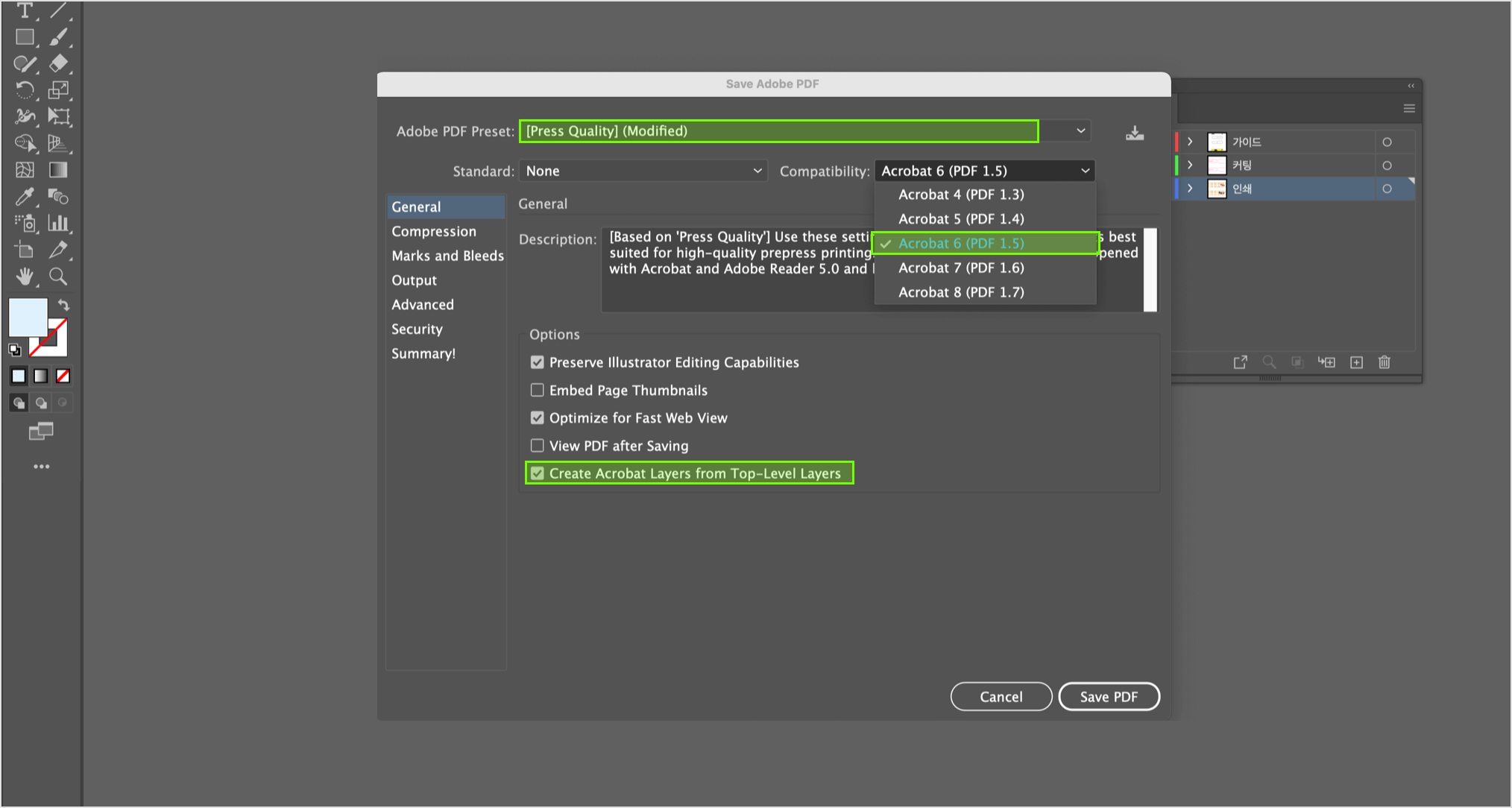Click the Swap Fill and Stroke arrow
Screen dimensions: 1512x808
64,305
